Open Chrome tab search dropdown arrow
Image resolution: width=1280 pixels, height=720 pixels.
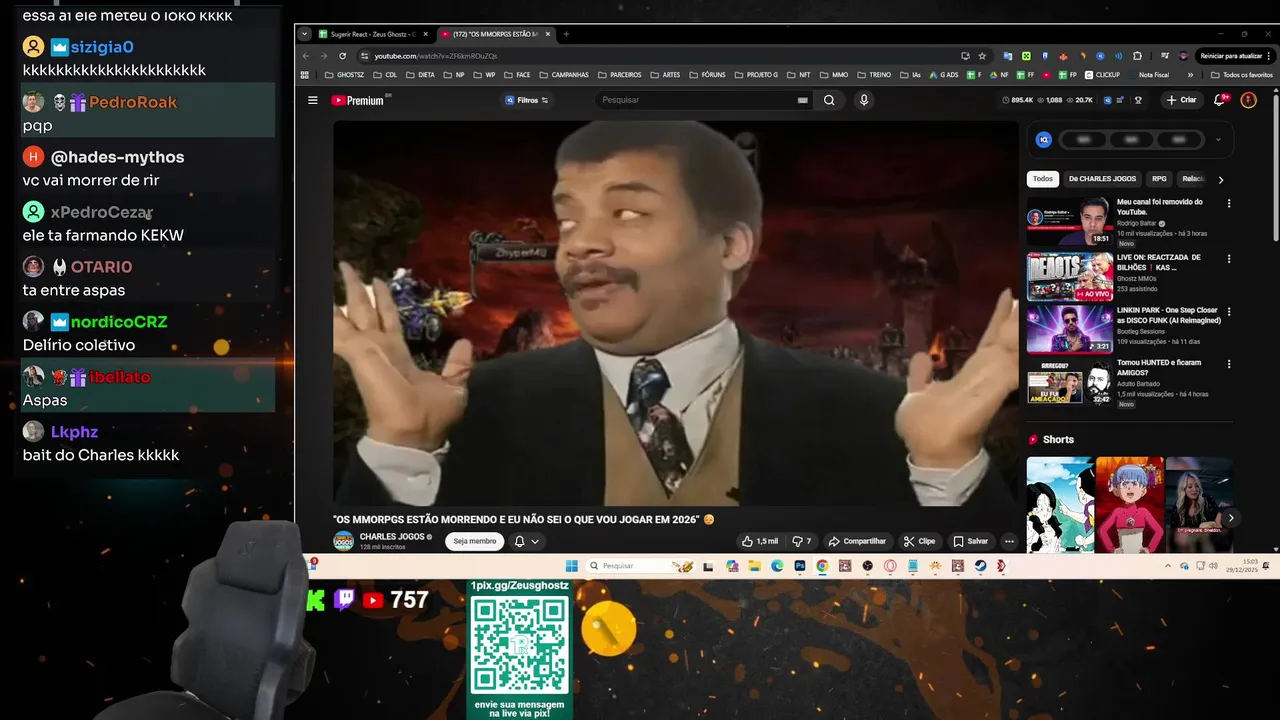coord(305,34)
